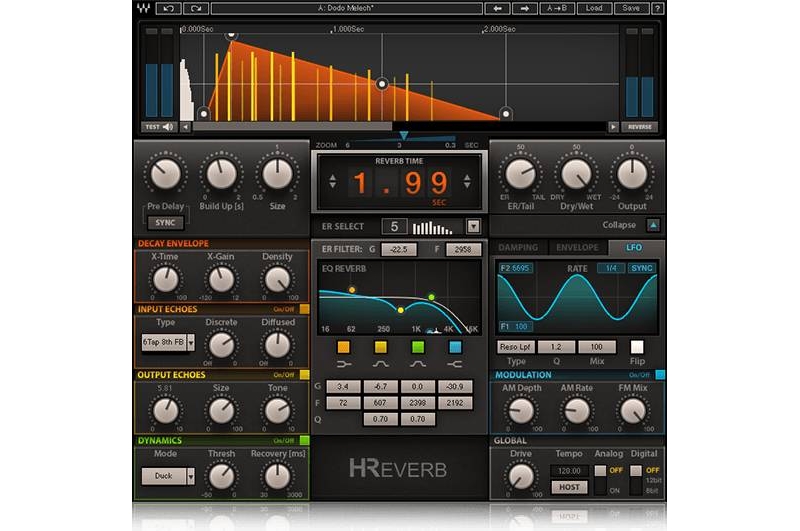Click the yellow-orange EQ node on the graph

(x=352, y=290)
